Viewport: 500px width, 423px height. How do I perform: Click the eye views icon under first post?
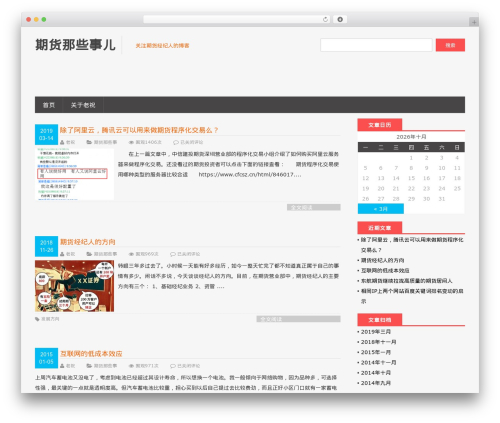click(131, 142)
